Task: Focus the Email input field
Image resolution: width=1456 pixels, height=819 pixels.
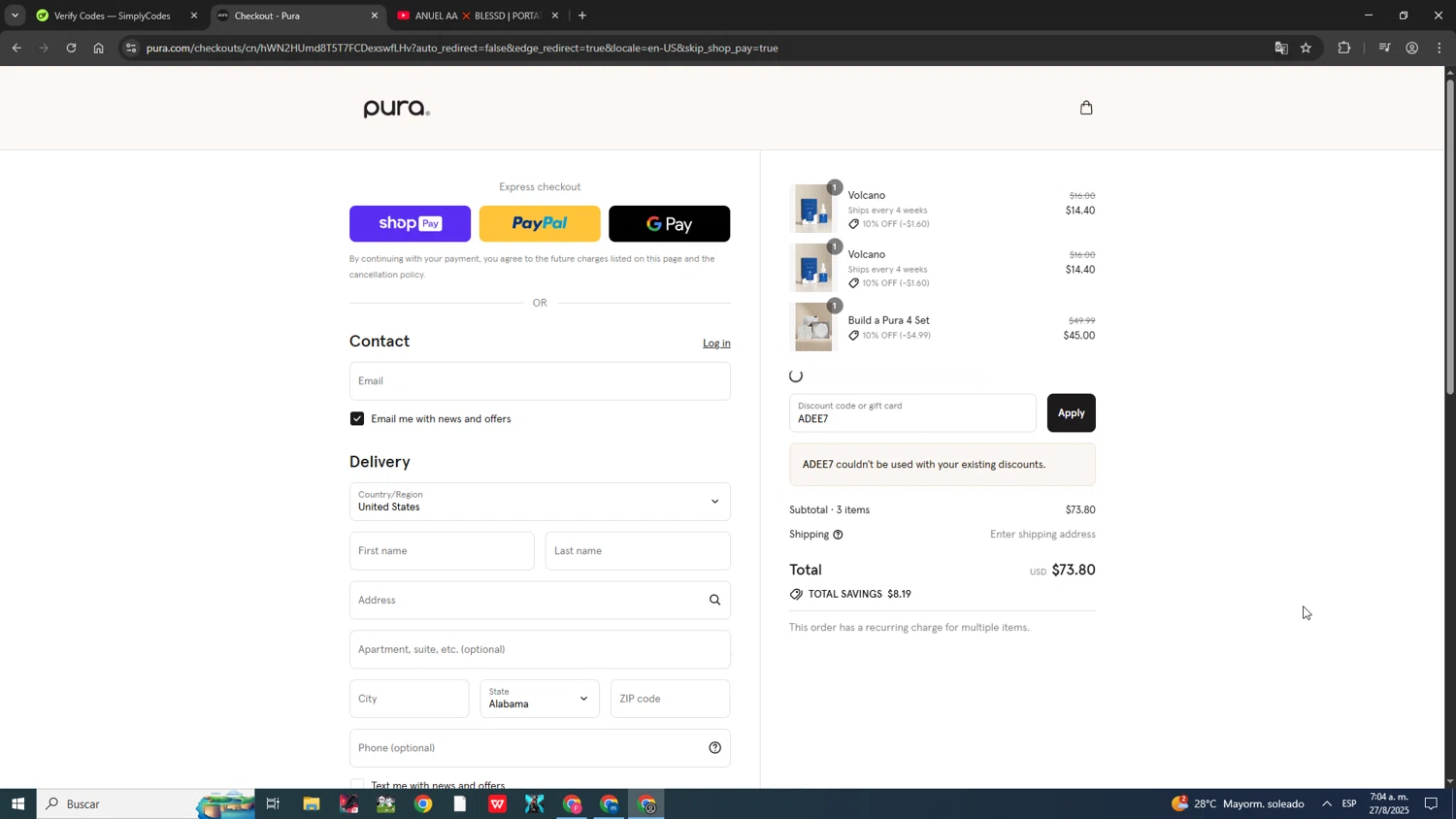Action: [540, 381]
